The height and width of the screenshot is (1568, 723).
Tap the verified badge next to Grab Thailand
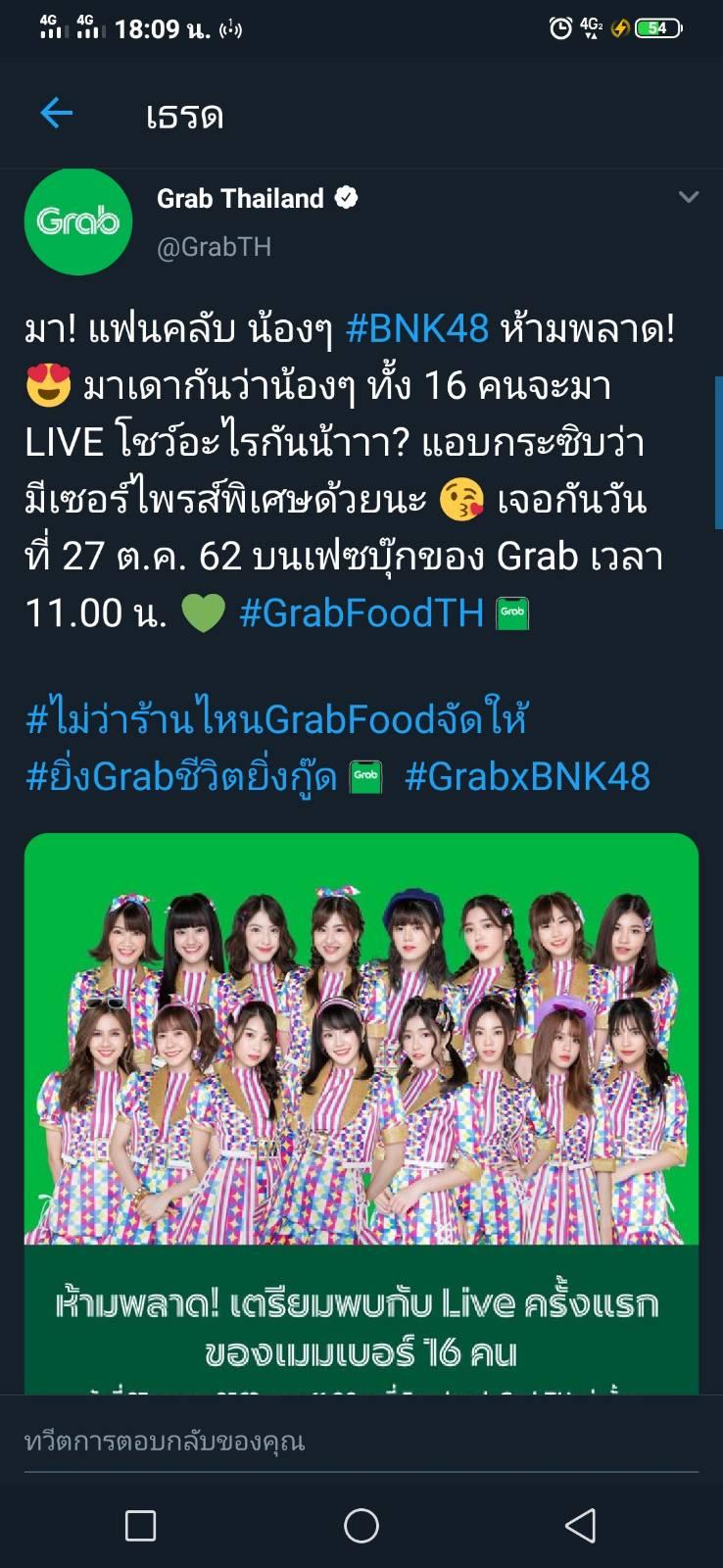(x=346, y=198)
